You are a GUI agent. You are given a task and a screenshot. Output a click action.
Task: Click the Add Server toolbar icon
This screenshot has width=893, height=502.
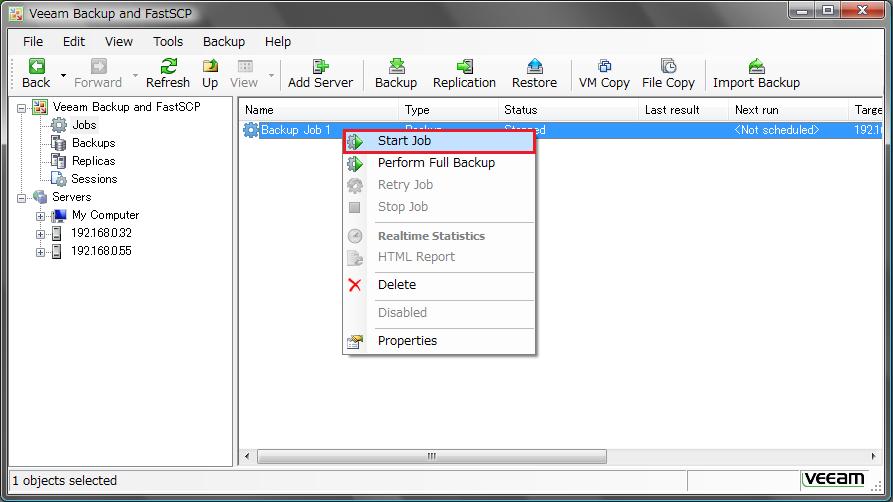coord(321,66)
